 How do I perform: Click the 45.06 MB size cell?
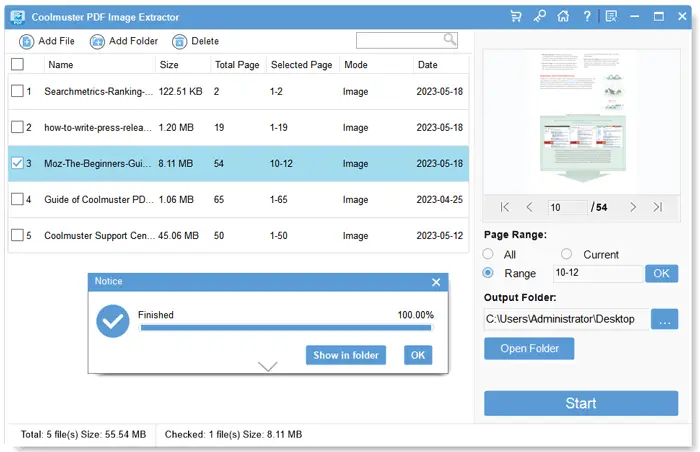click(178, 235)
